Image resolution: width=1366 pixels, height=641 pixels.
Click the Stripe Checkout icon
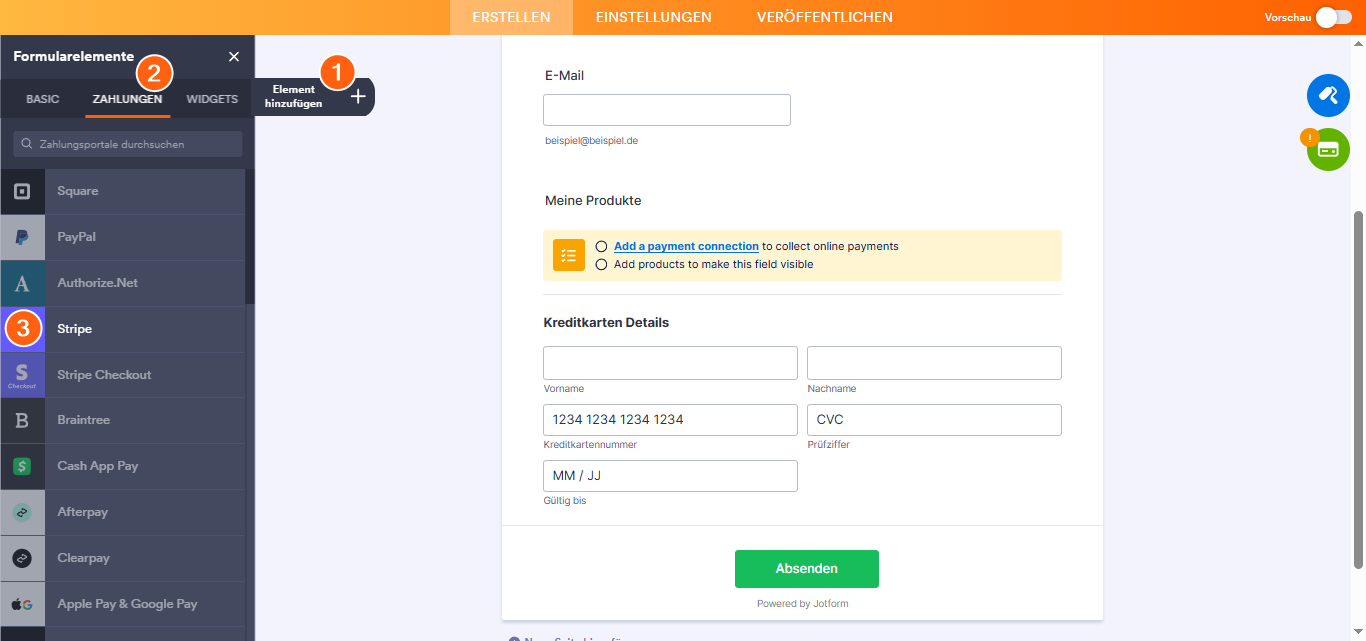[x=22, y=375]
